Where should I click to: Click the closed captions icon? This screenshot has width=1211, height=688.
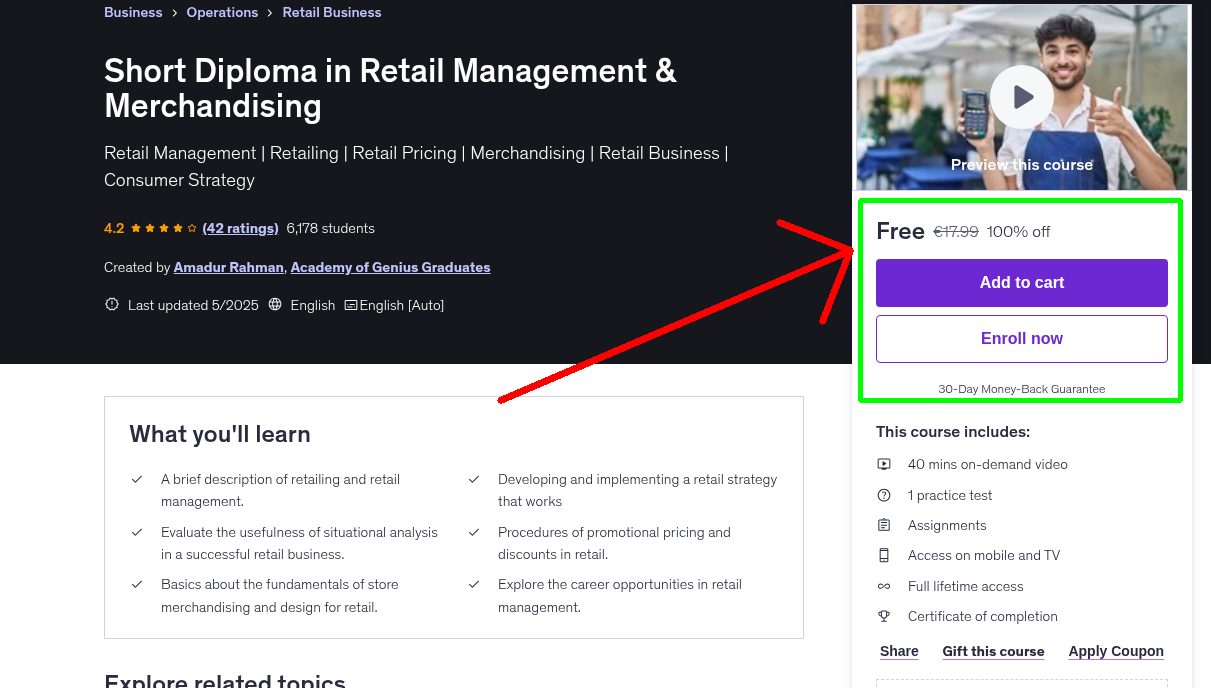[351, 305]
